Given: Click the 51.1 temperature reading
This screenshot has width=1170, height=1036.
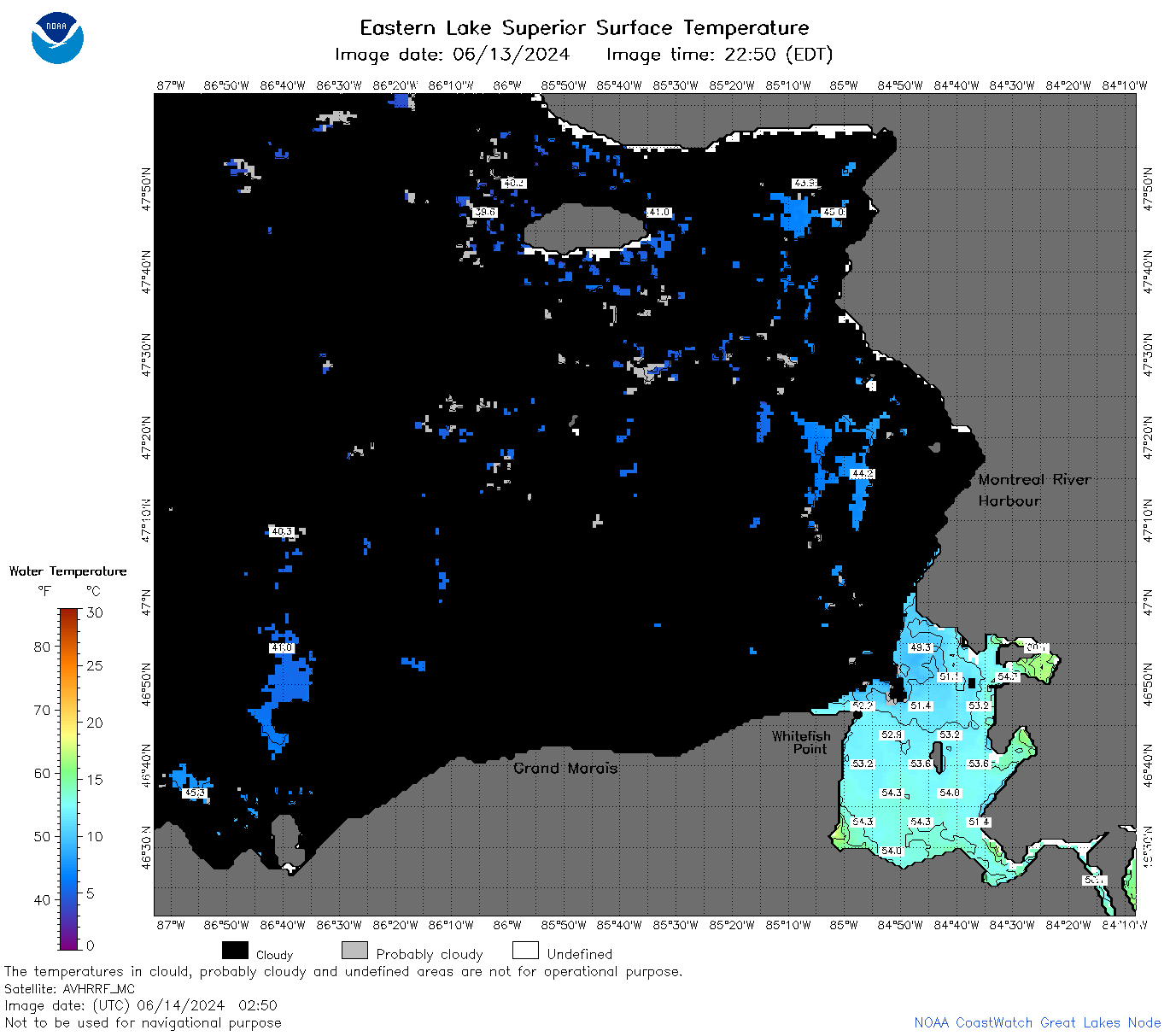Looking at the screenshot, I should point(950,676).
